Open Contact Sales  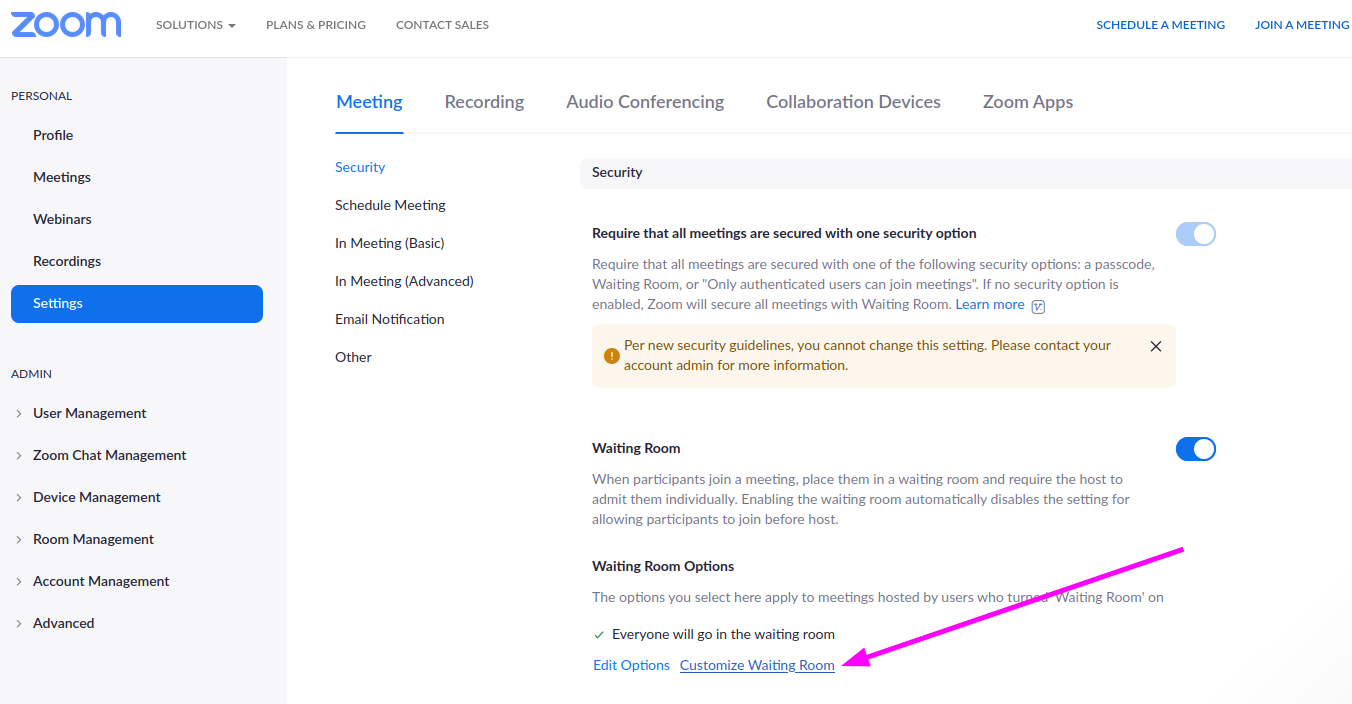click(442, 25)
